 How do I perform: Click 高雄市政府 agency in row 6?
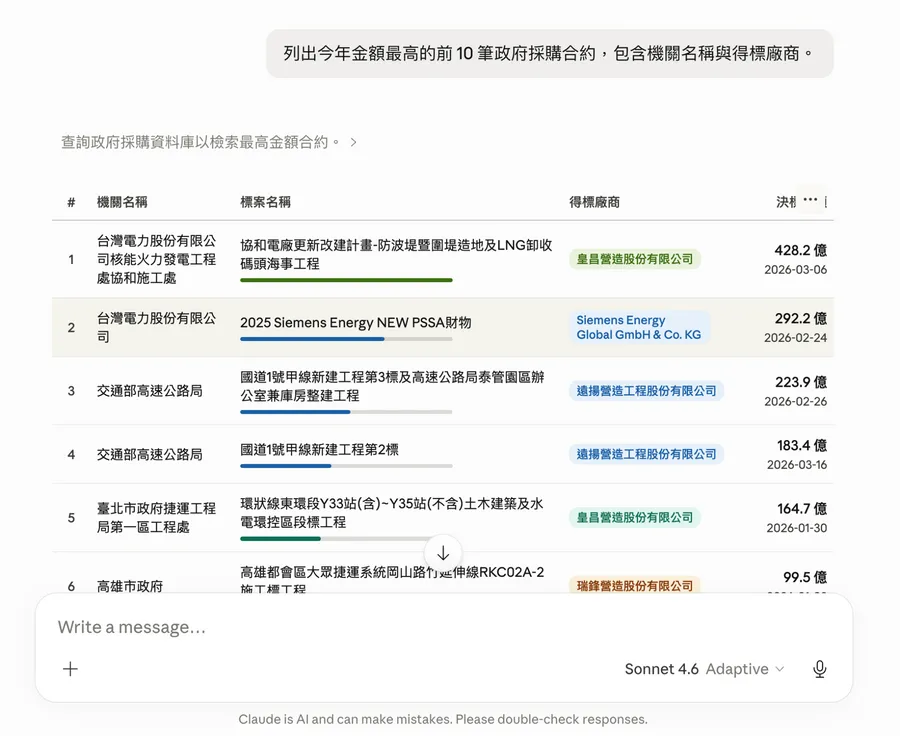(x=130, y=586)
